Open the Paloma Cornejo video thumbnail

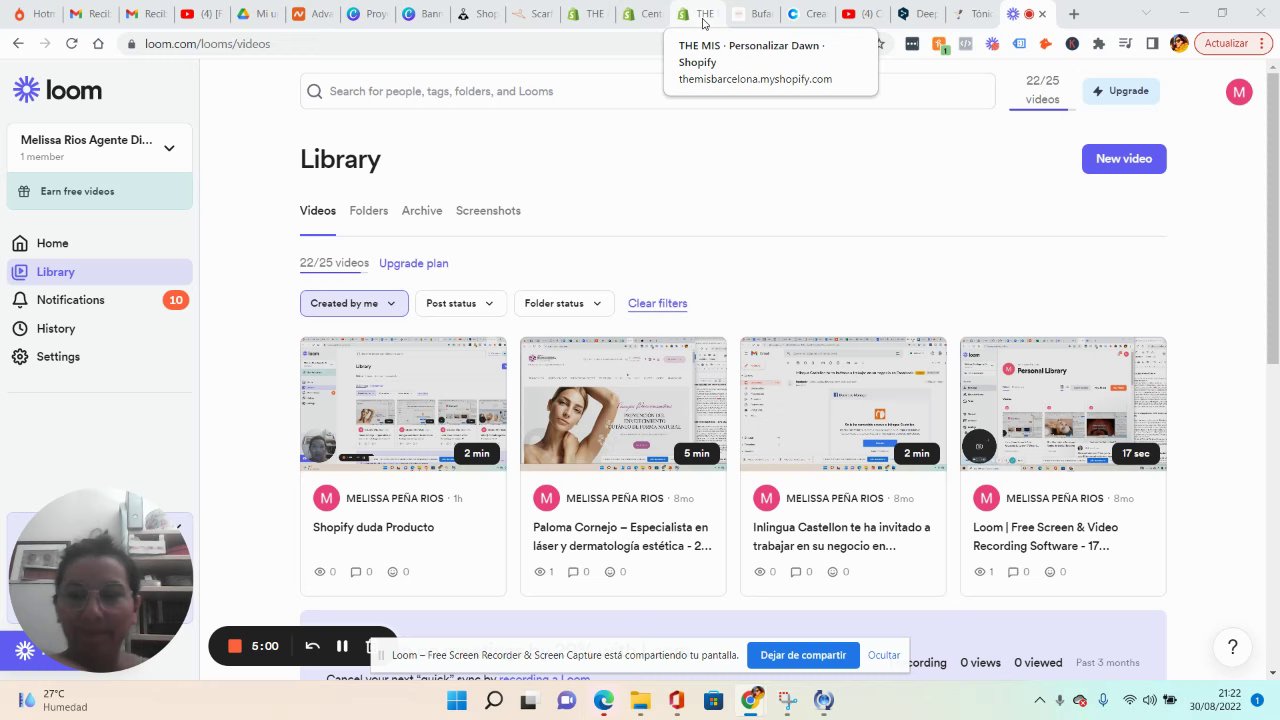tap(623, 404)
